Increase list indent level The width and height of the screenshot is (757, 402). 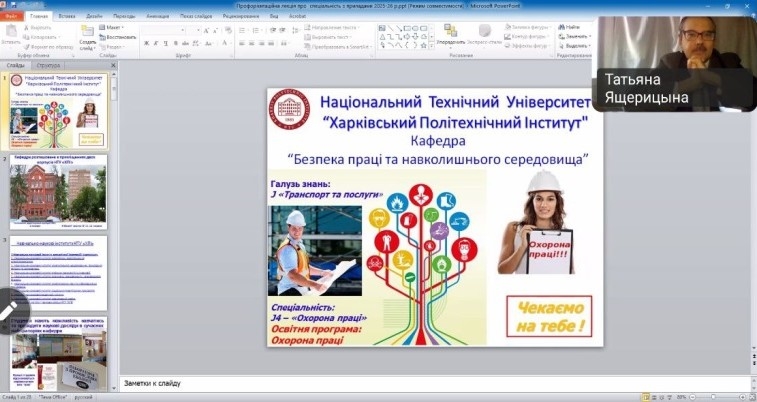coord(282,30)
